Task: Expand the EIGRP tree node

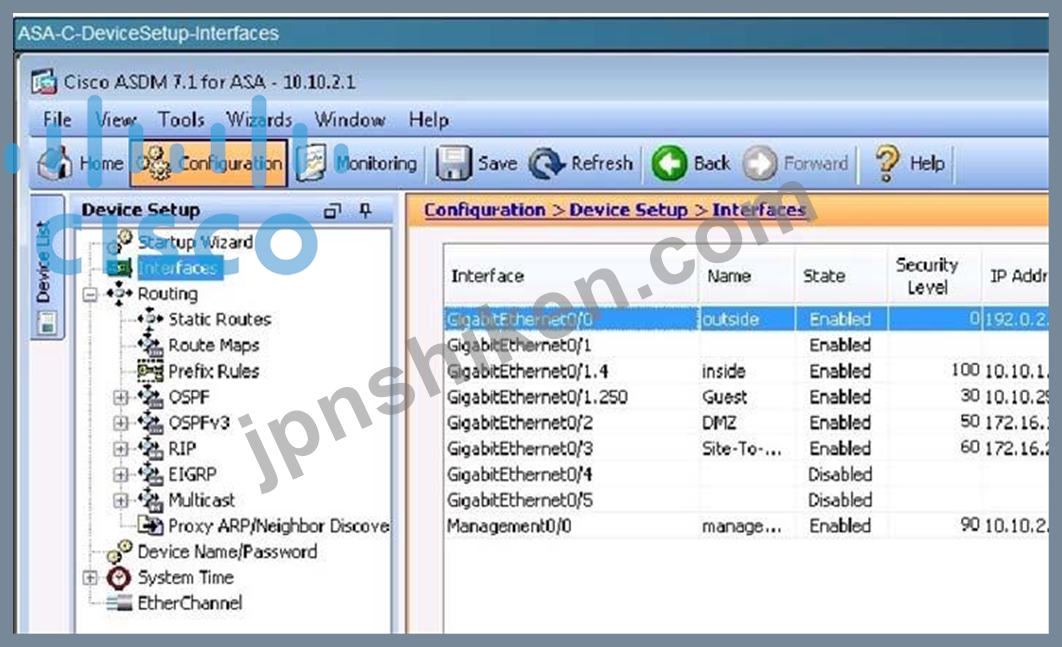Action: tap(121, 474)
